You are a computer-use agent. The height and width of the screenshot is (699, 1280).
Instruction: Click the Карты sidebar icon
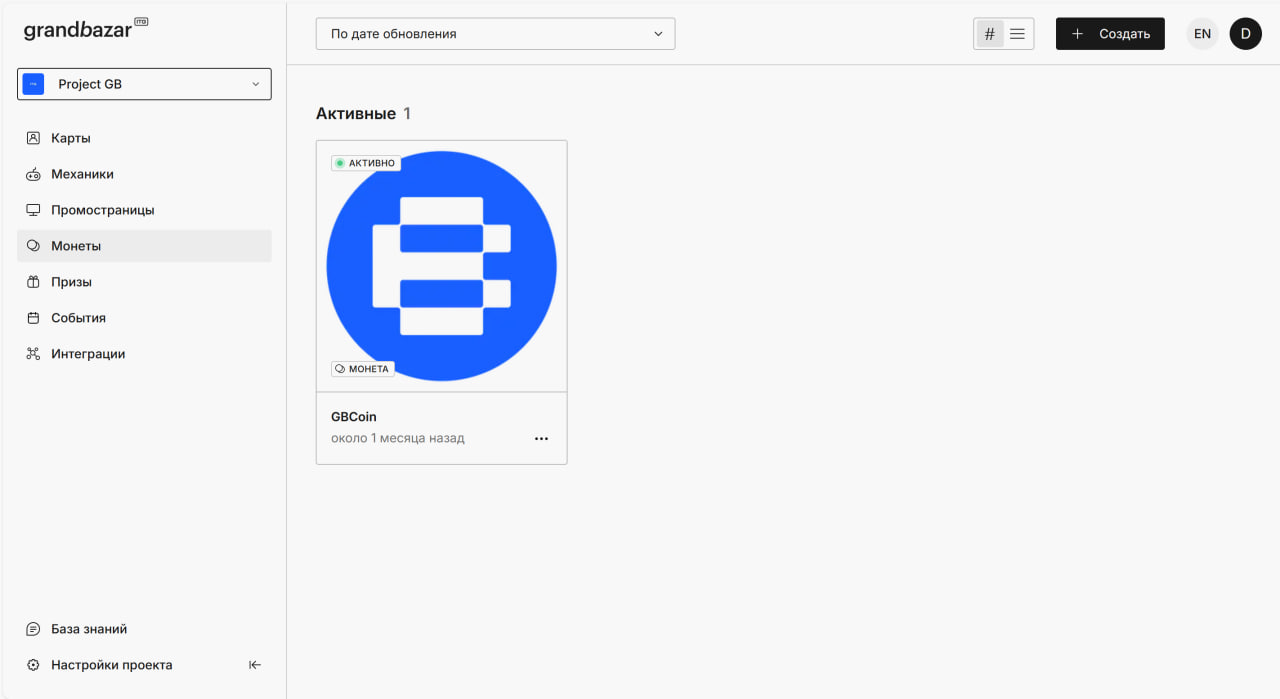coord(33,138)
